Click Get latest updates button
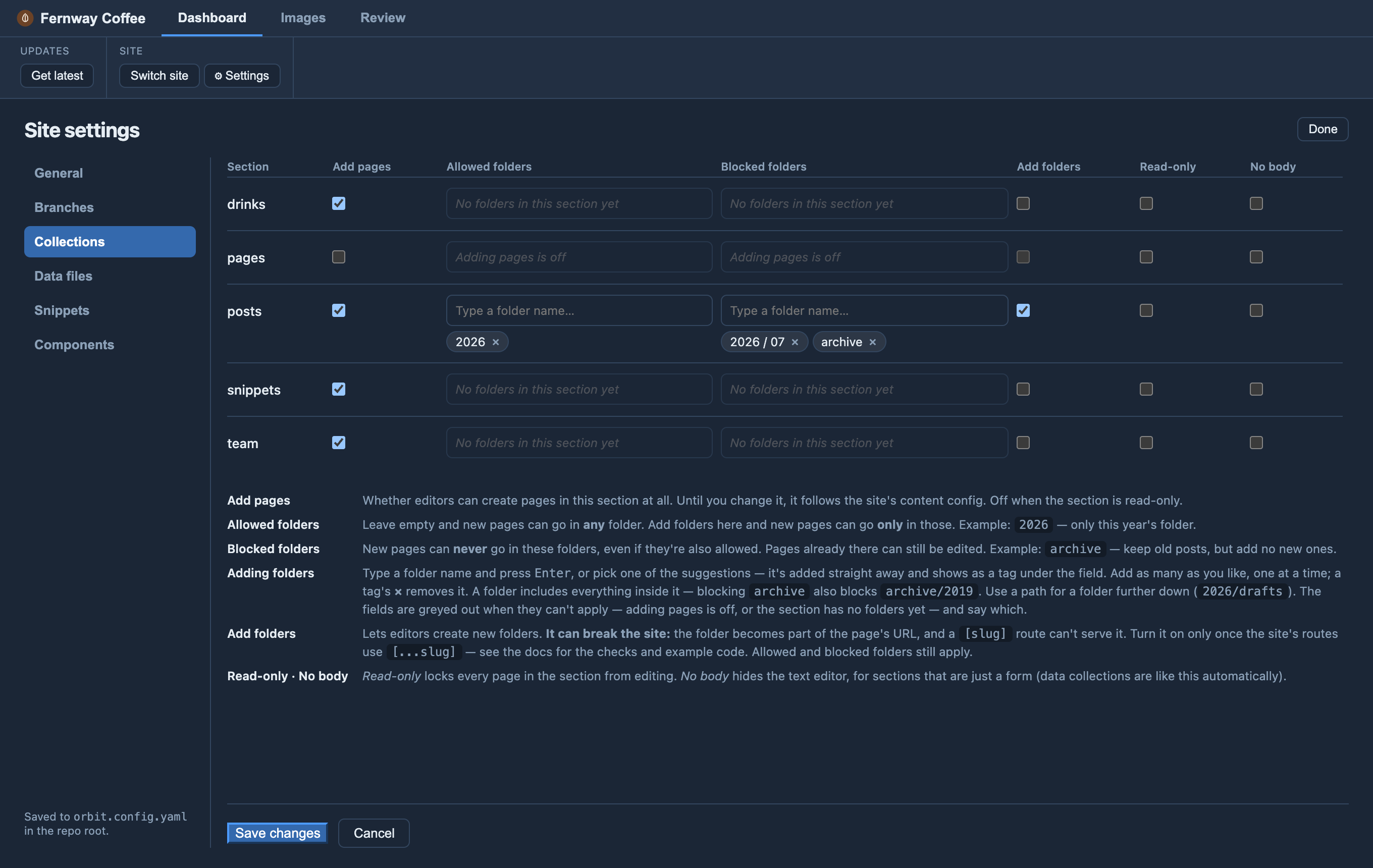Image resolution: width=1373 pixels, height=868 pixels. 57,76
